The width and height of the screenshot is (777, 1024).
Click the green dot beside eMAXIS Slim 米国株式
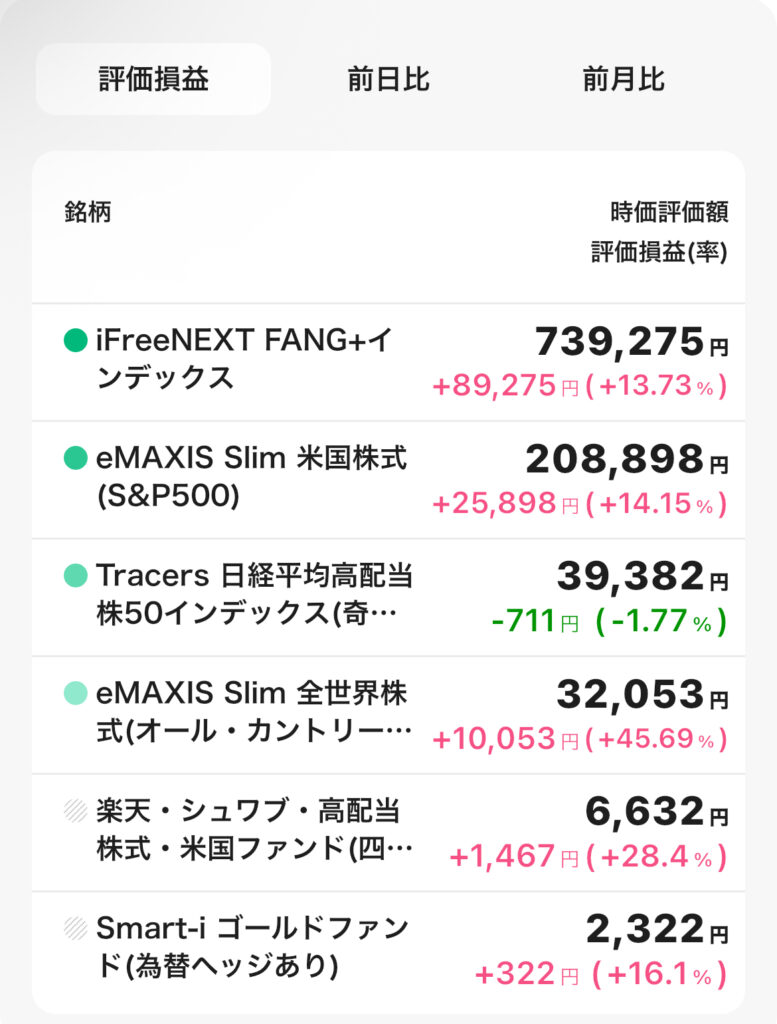pyautogui.click(x=76, y=458)
